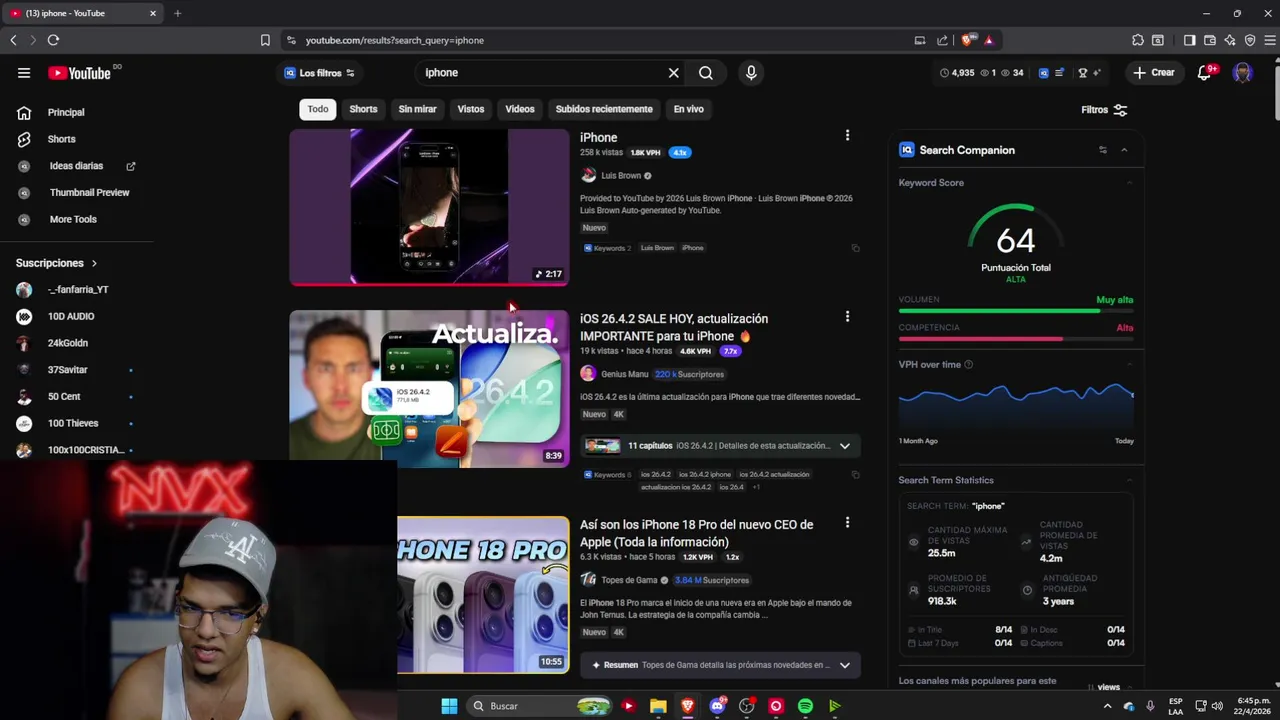
Task: Expand the Suscripciones section arrow
Action: pos(94,263)
